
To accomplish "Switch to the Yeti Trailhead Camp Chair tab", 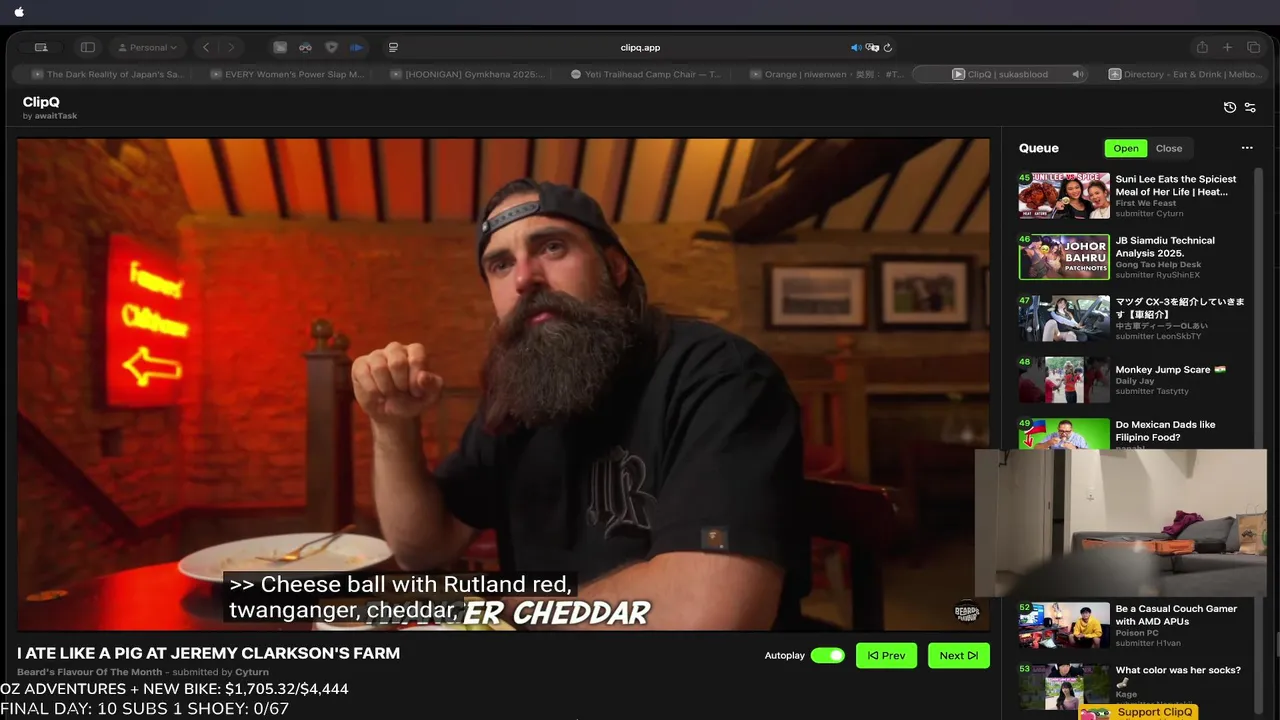I will (647, 74).
